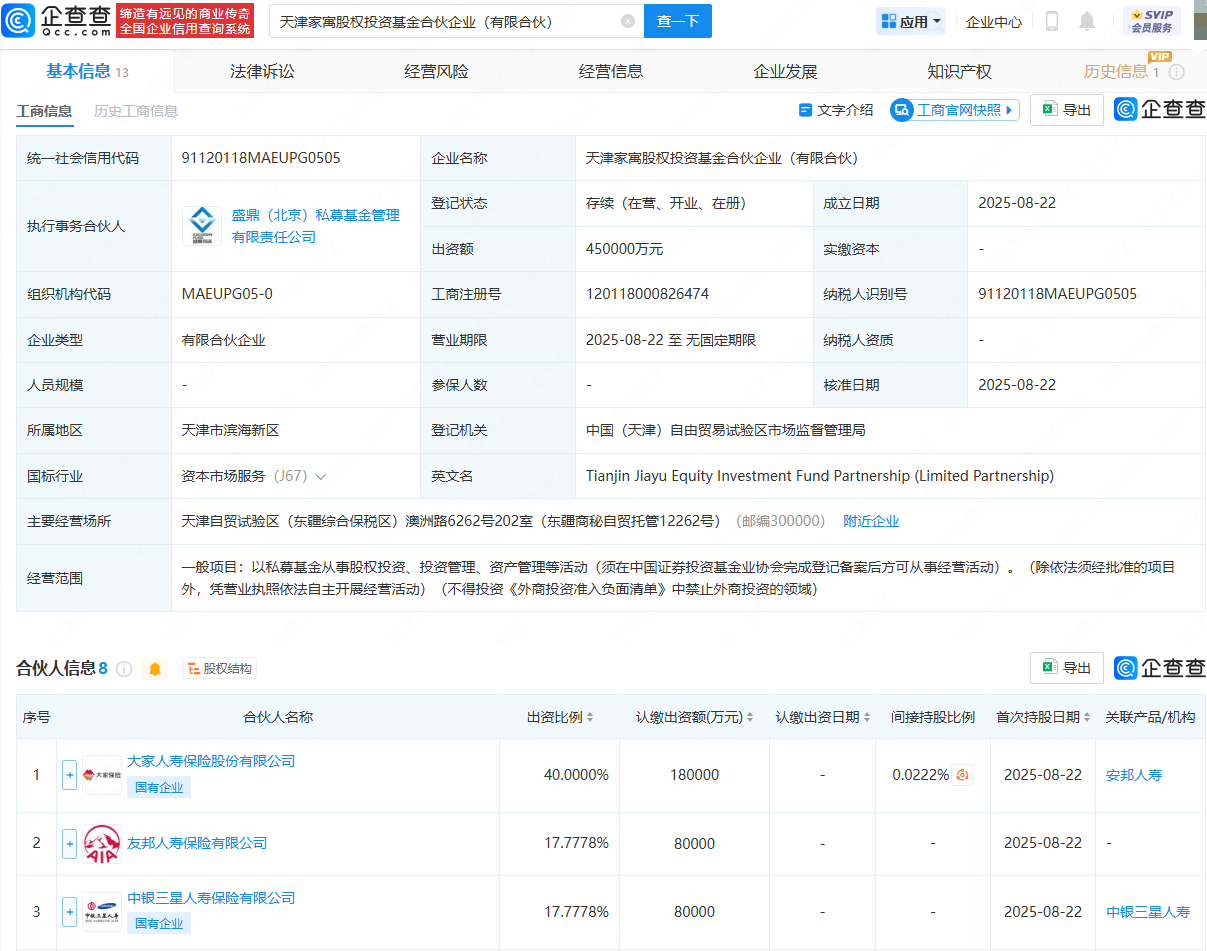Switch to 知识产权 tab
Viewport: 1207px width, 951px height.
point(959,72)
